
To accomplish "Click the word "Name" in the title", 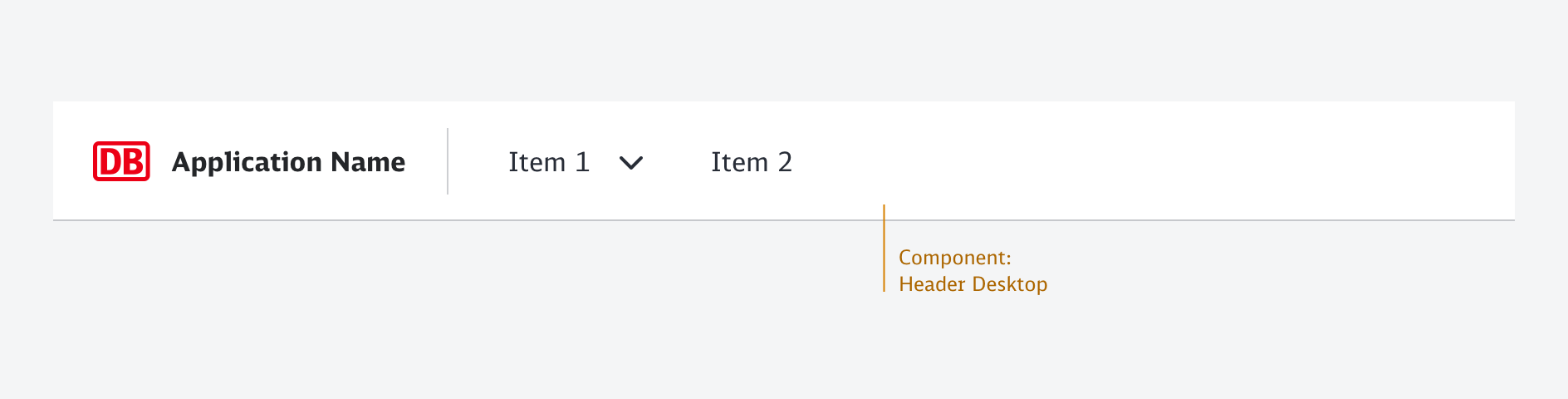I will [368, 162].
